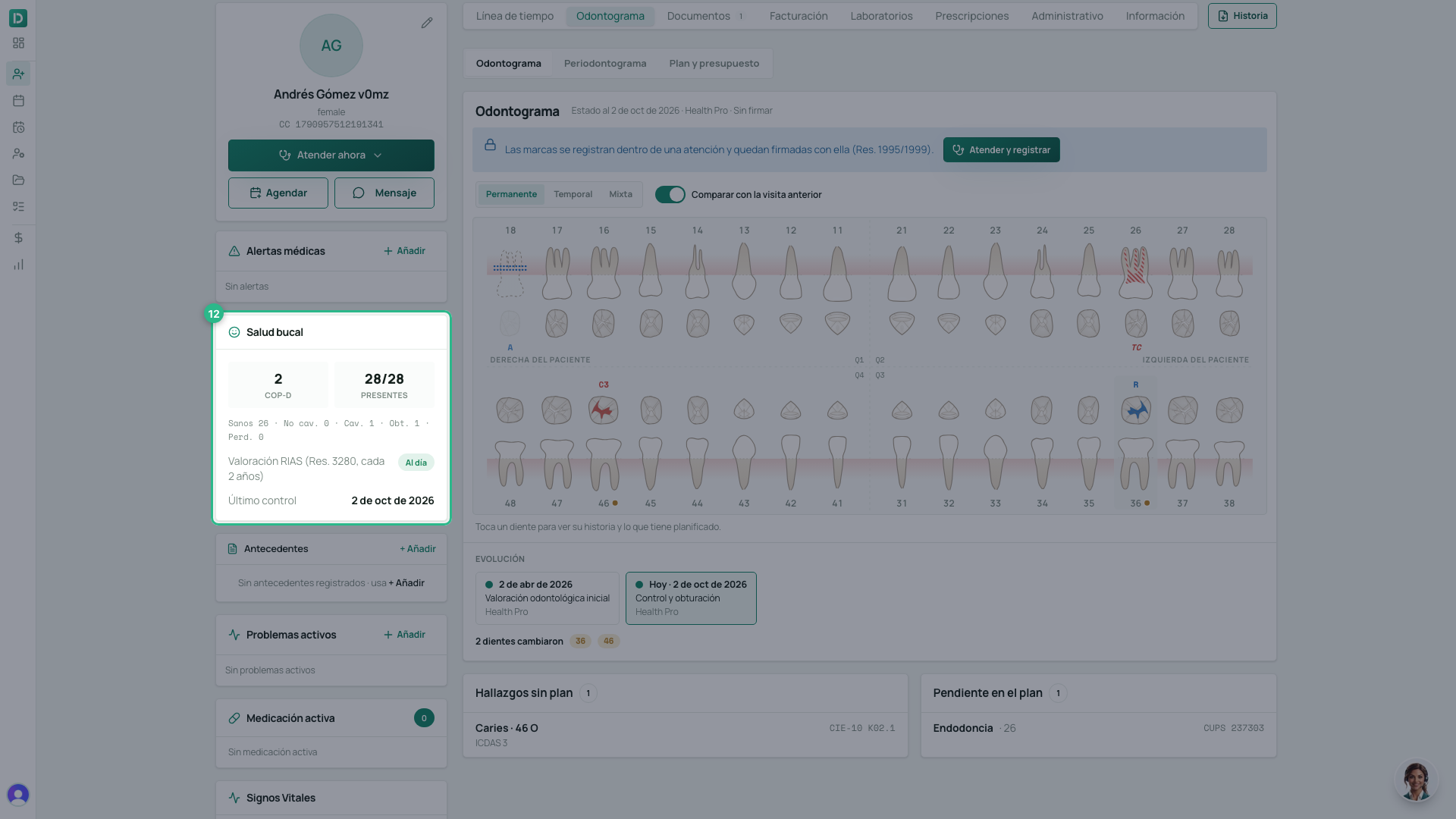The width and height of the screenshot is (1456, 819).
Task: Open the reports bar chart icon in sidebar
Action: [18, 265]
